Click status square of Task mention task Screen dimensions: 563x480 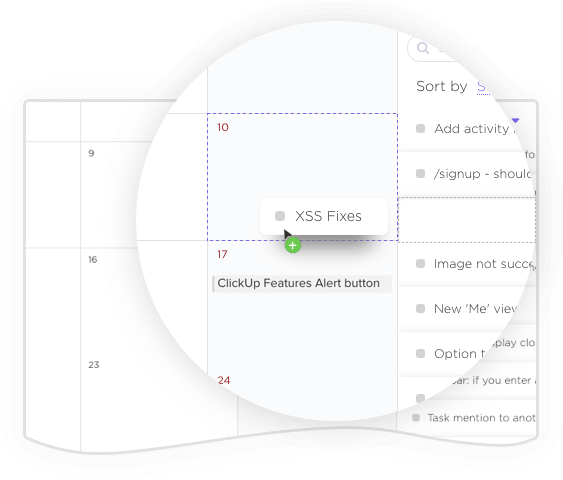click(416, 418)
